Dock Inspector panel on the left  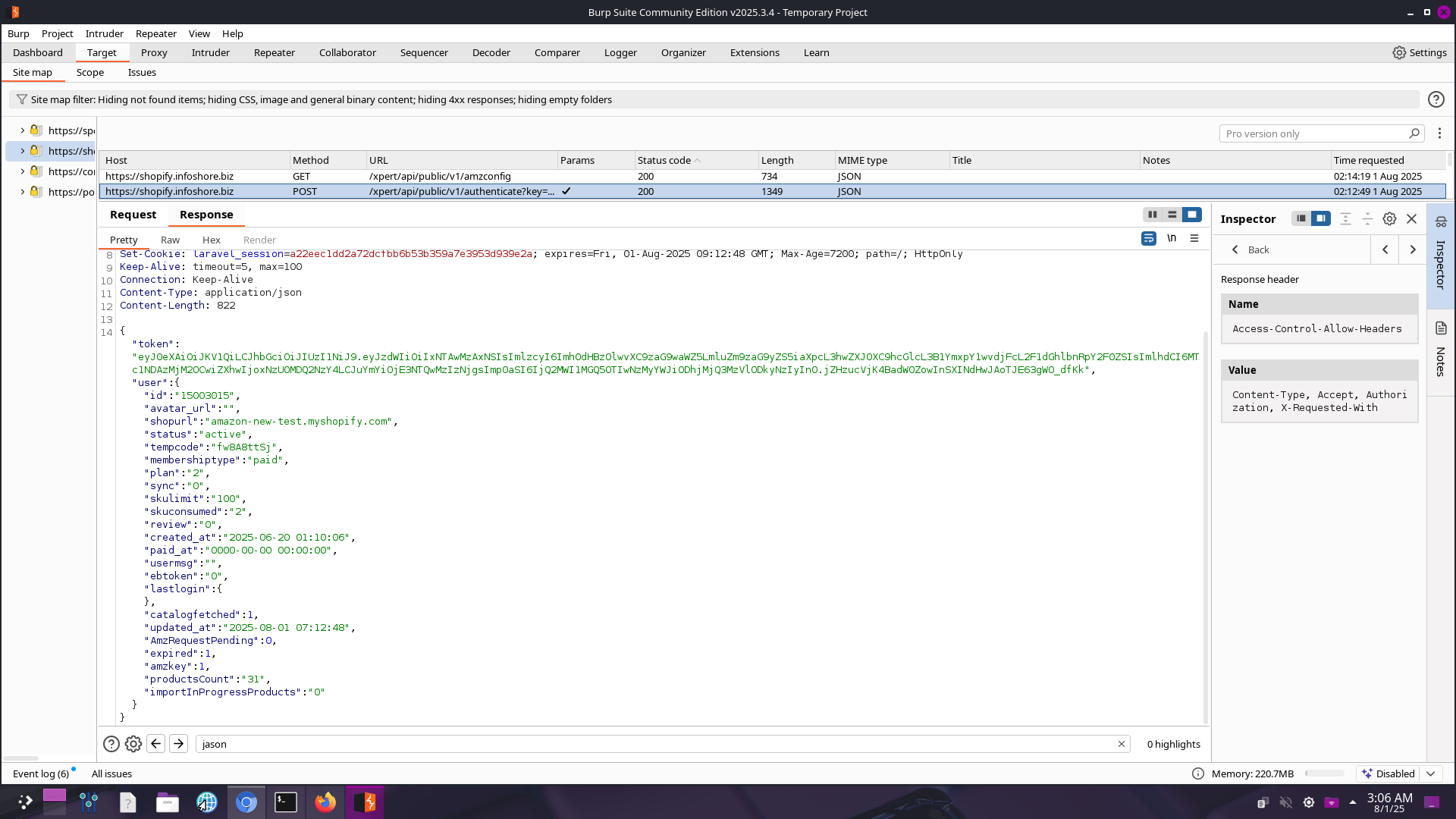click(x=1301, y=218)
